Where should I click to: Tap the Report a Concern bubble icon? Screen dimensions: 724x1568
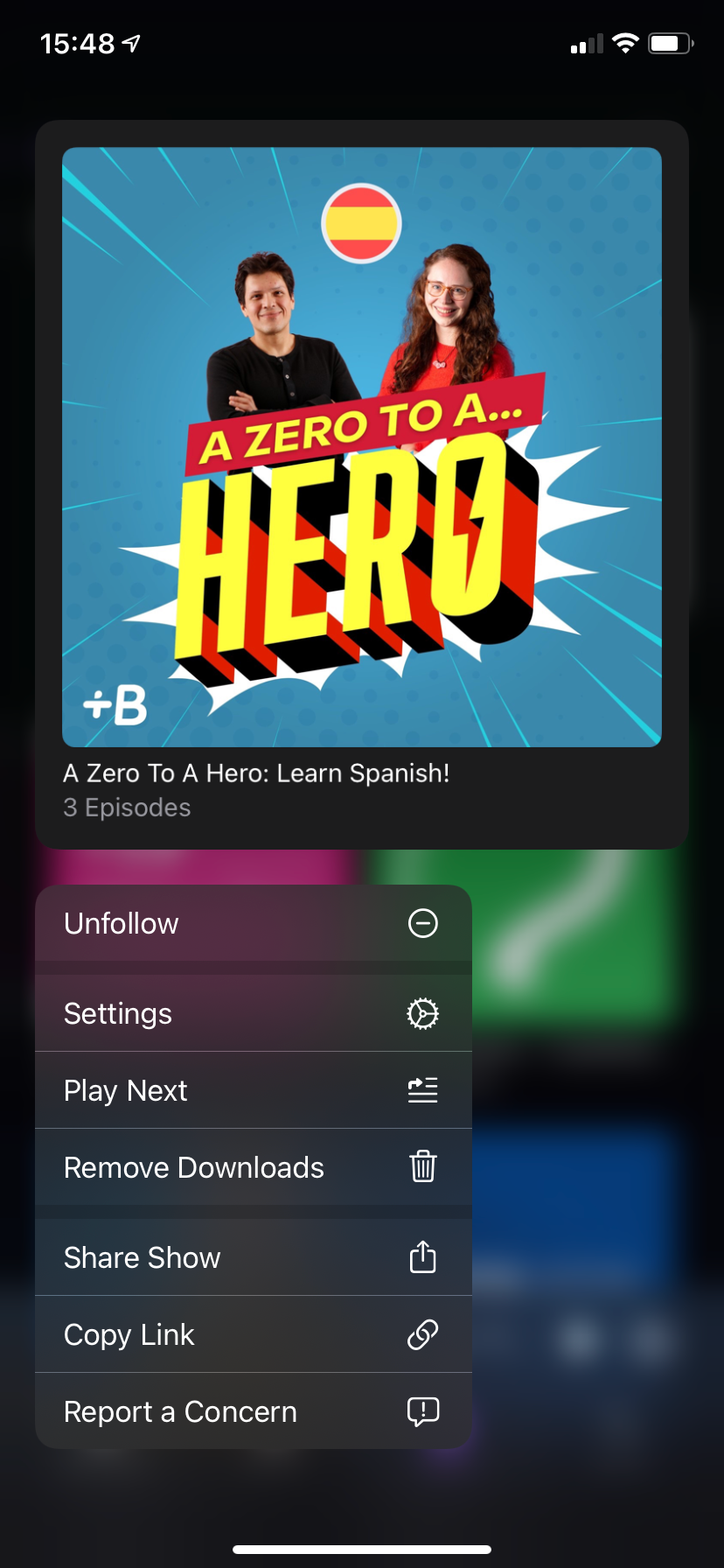coord(423,1411)
